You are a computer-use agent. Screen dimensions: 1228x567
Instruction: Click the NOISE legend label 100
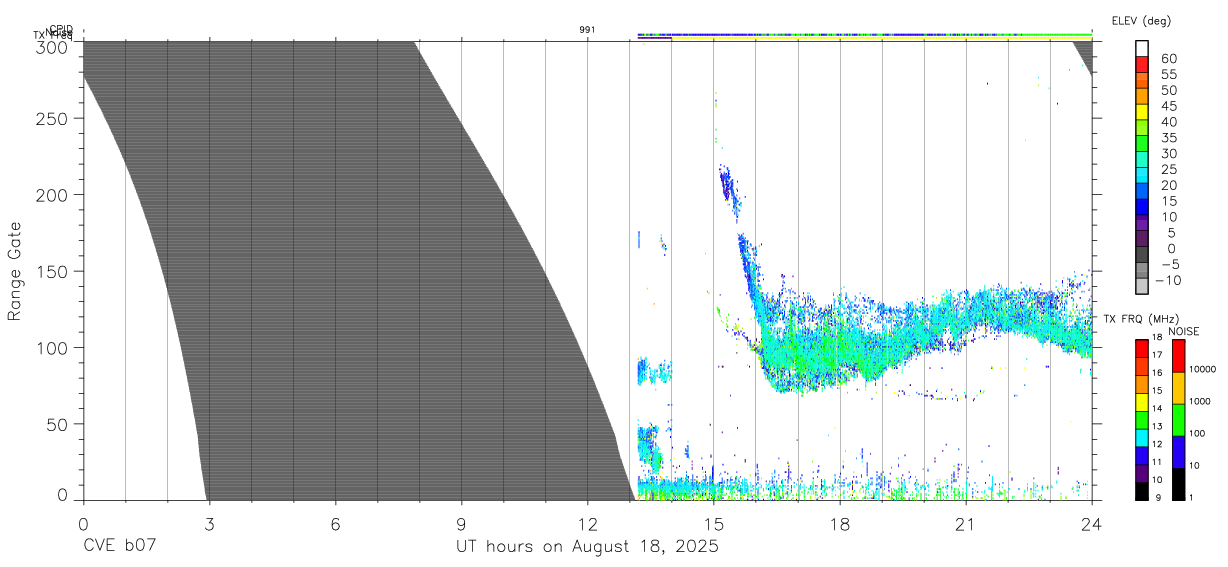point(1197,433)
